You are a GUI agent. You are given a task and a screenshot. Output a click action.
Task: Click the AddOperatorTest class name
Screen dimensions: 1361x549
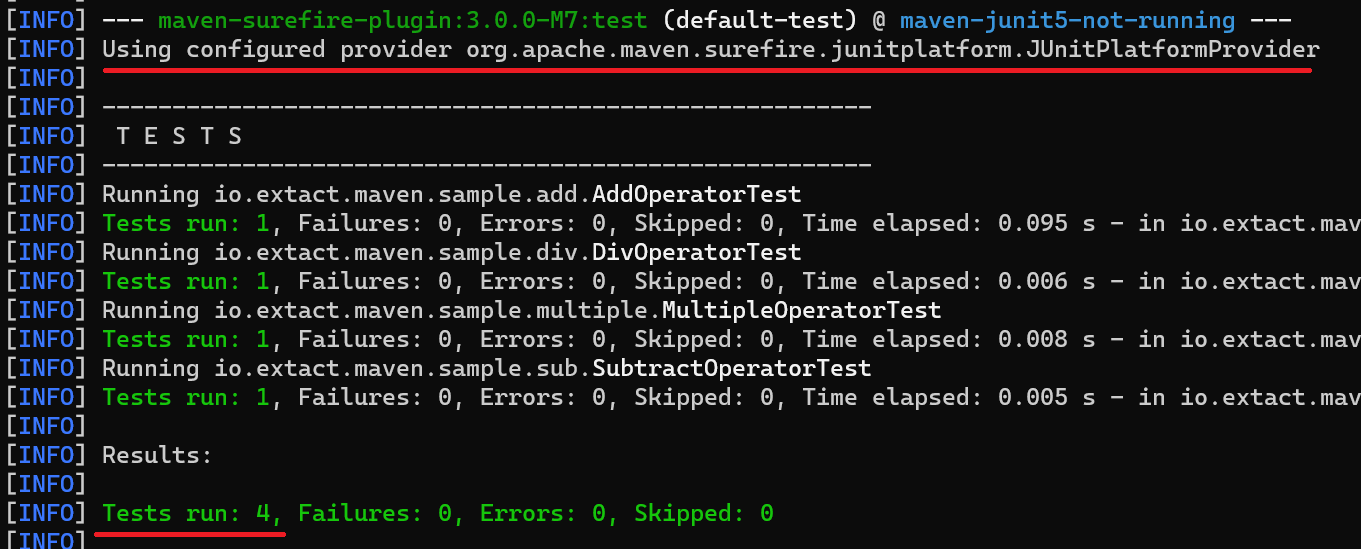697,193
